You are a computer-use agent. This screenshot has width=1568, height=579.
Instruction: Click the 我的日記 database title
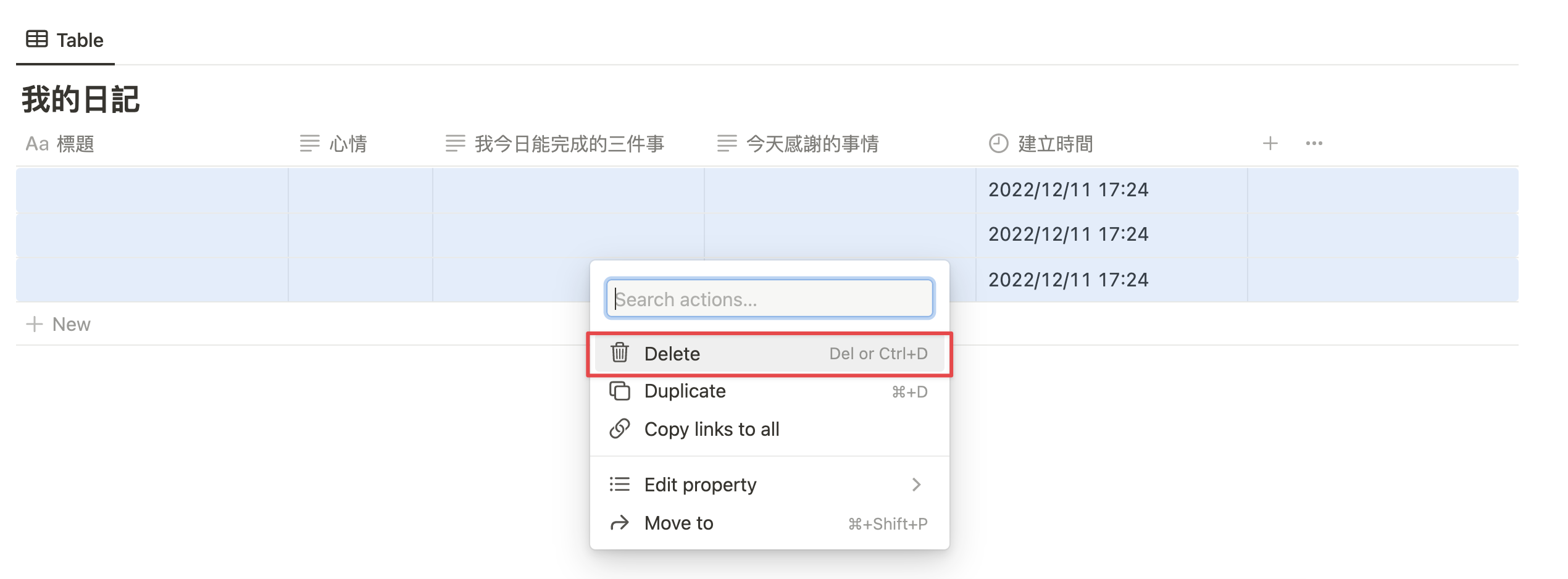pyautogui.click(x=81, y=99)
